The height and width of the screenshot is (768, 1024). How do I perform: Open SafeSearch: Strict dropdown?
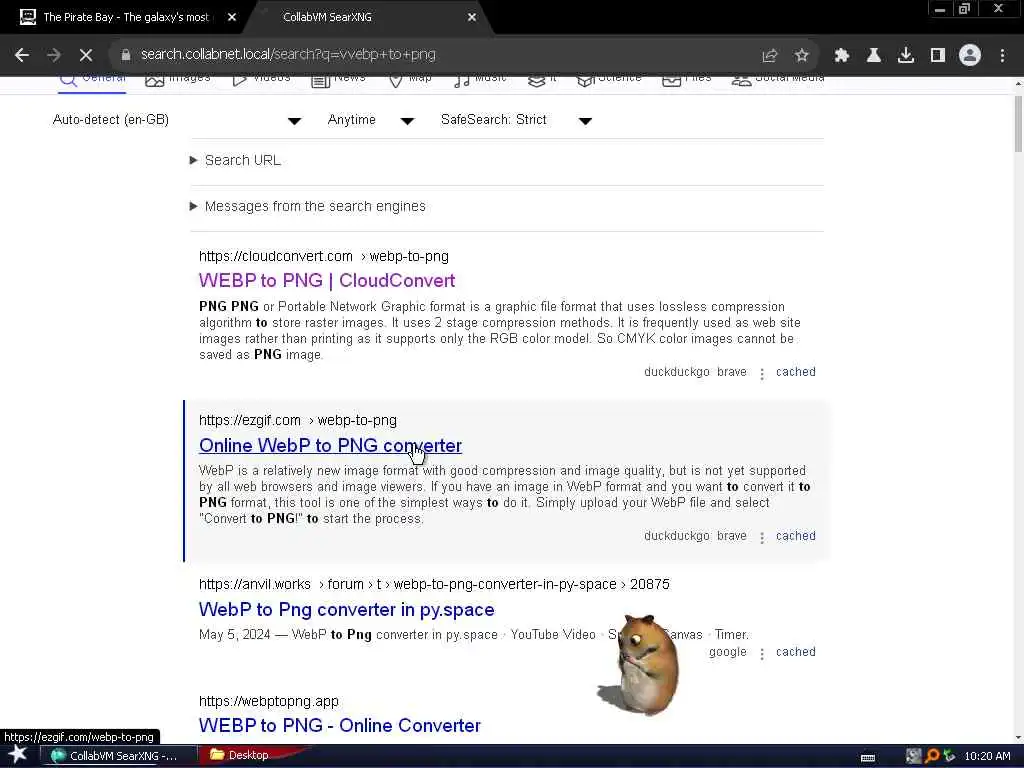coord(516,120)
